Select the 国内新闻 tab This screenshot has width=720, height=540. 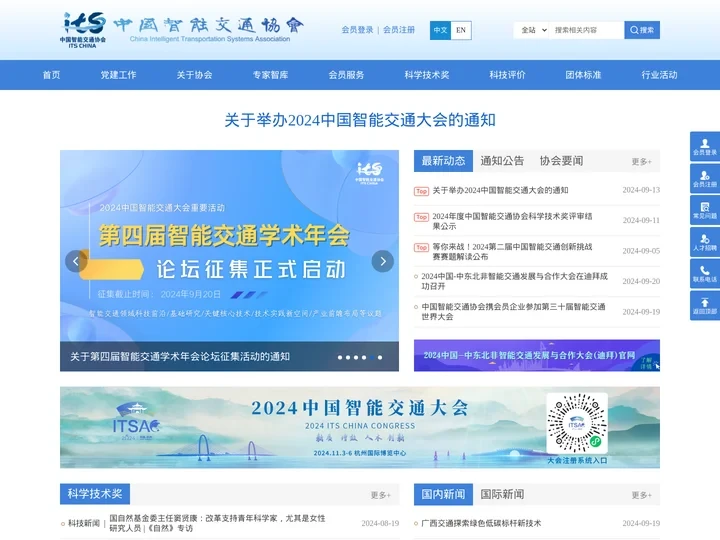(443, 494)
